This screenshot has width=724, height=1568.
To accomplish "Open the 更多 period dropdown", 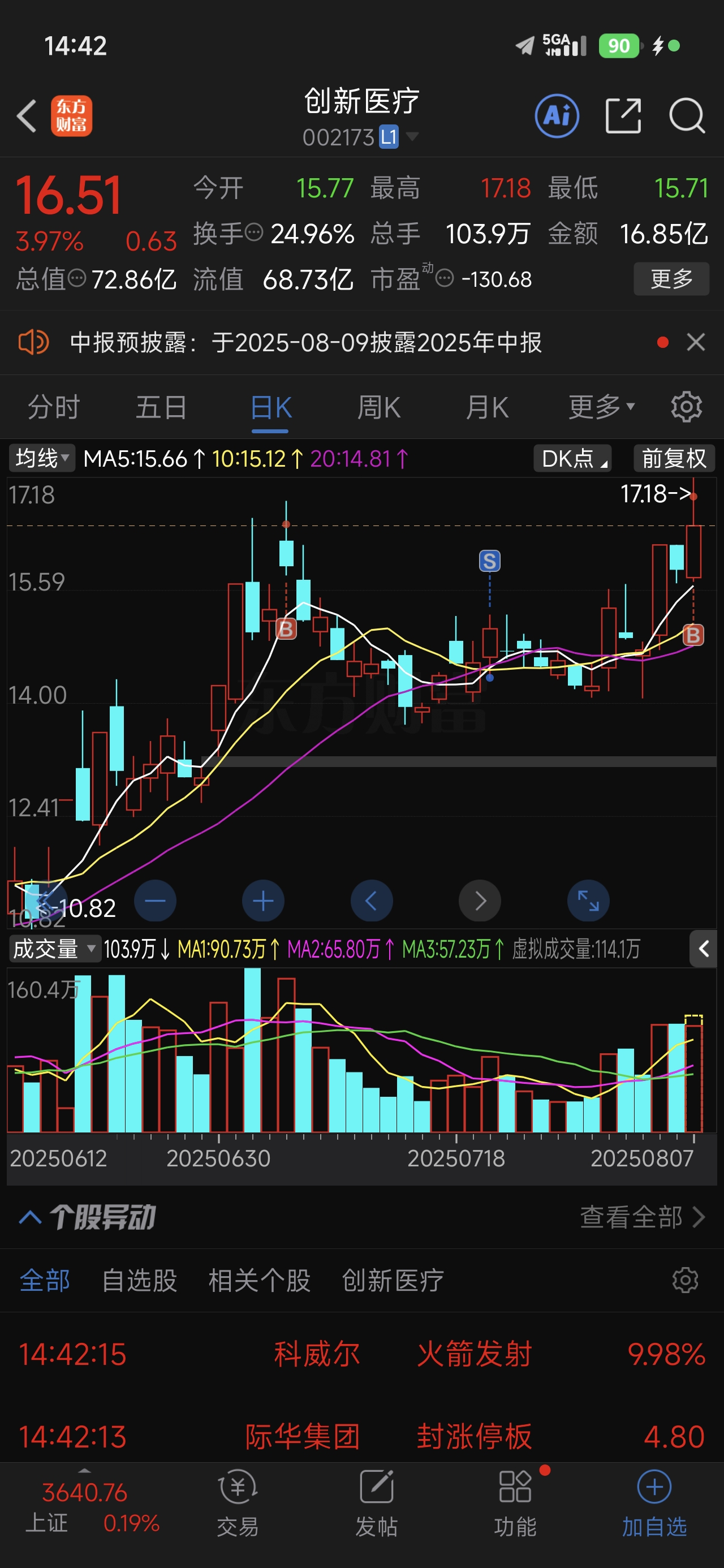I will pos(602,407).
